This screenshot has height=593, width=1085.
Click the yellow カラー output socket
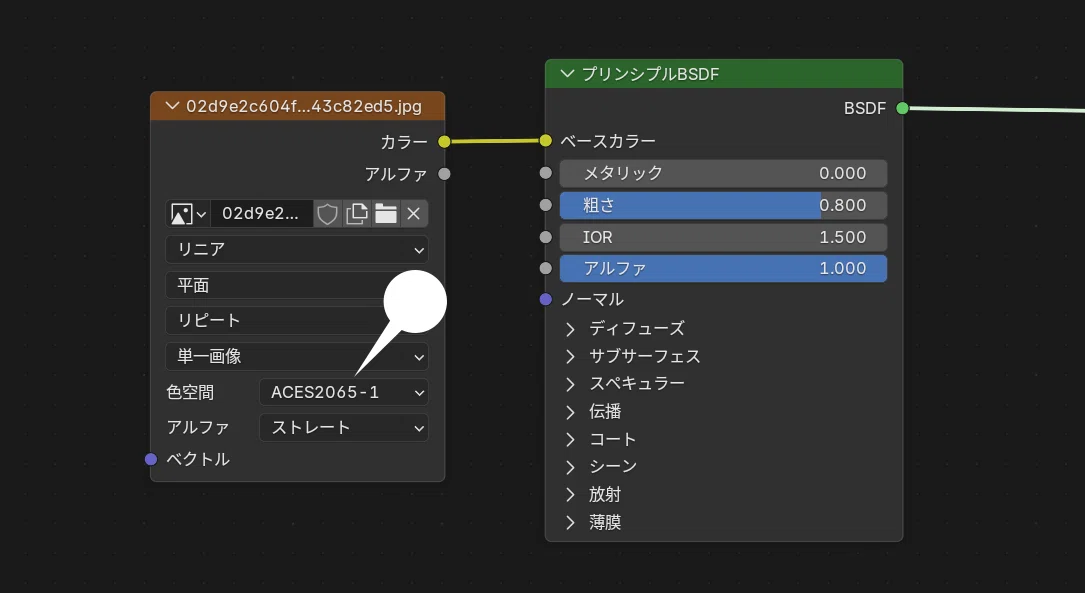point(444,142)
